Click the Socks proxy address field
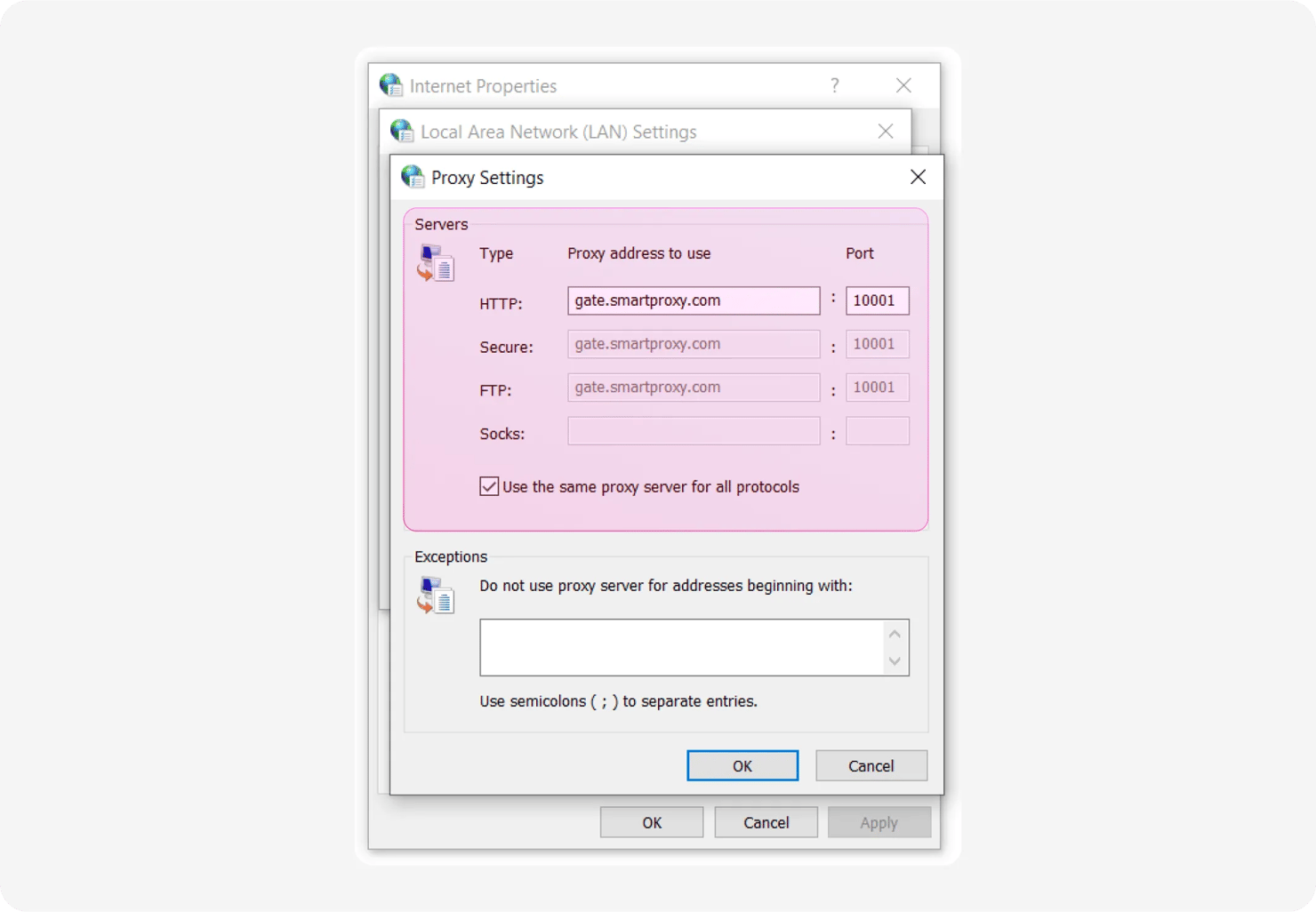 pos(694,431)
